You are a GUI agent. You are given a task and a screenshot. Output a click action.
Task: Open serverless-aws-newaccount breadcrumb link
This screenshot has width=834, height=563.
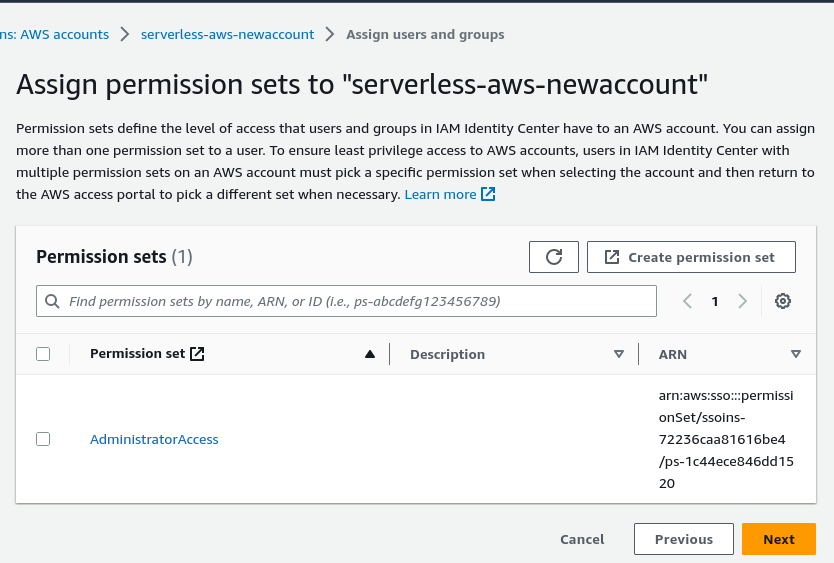(x=227, y=34)
